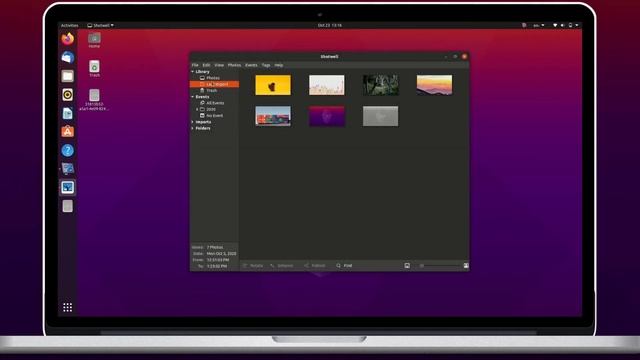Open the File menu in Shotwell

195,65
